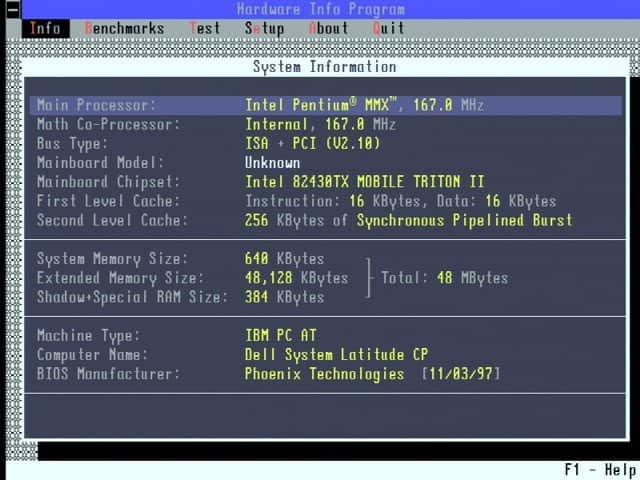Click the Shadow+Special RAM Size label
The height and width of the screenshot is (480, 640).
[132, 297]
